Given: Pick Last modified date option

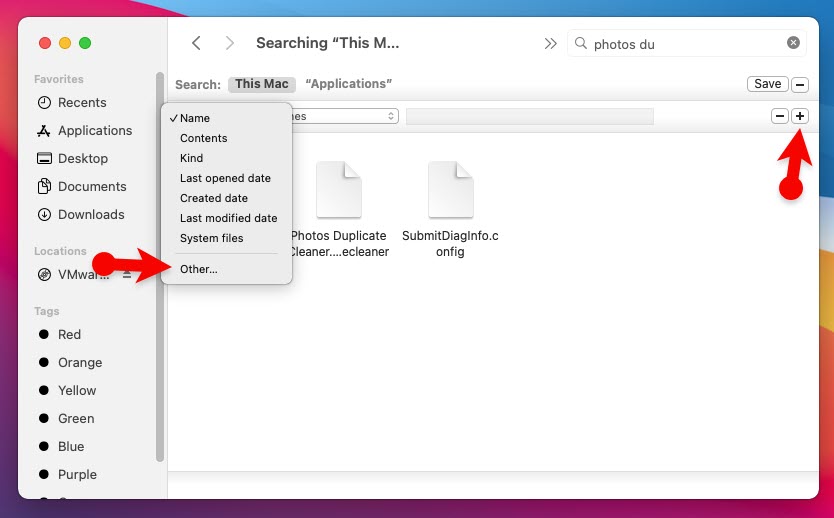Looking at the screenshot, I should [228, 218].
